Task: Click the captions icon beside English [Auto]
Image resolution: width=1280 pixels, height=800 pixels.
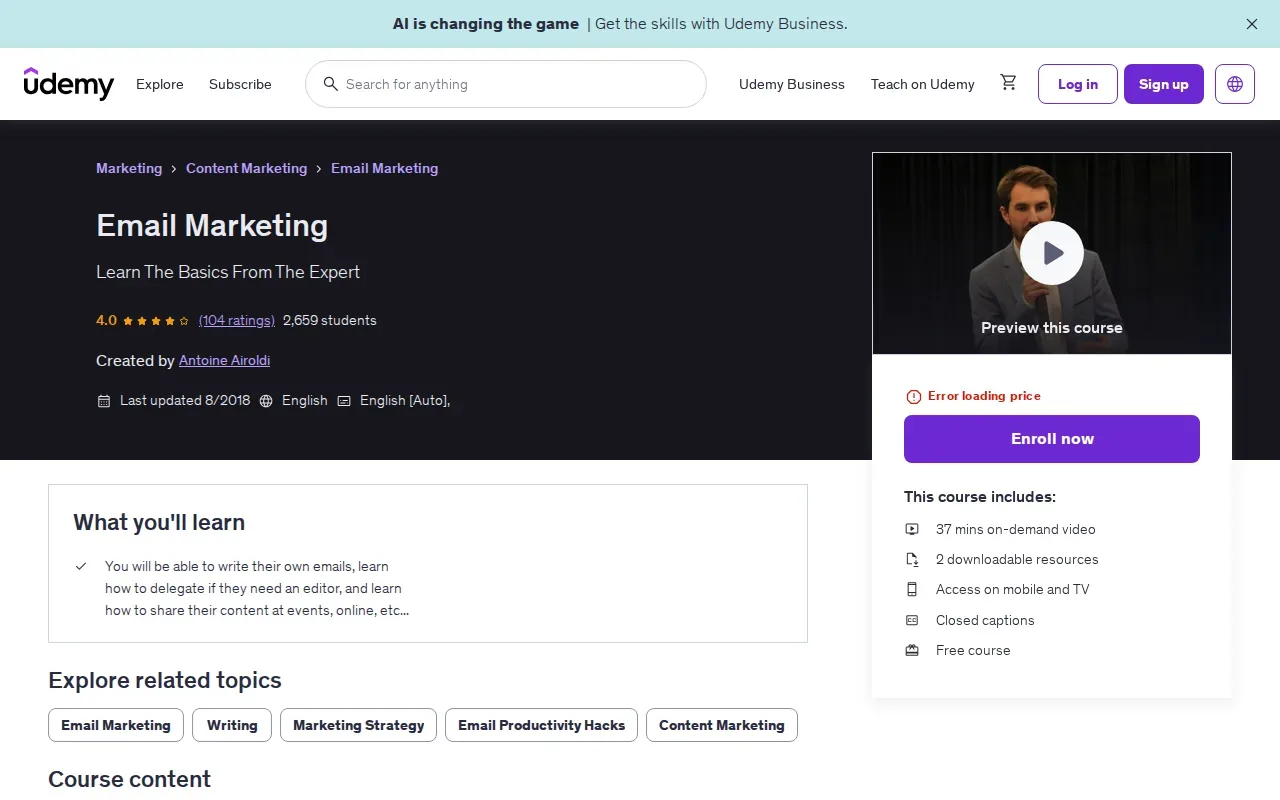Action: pos(344,401)
